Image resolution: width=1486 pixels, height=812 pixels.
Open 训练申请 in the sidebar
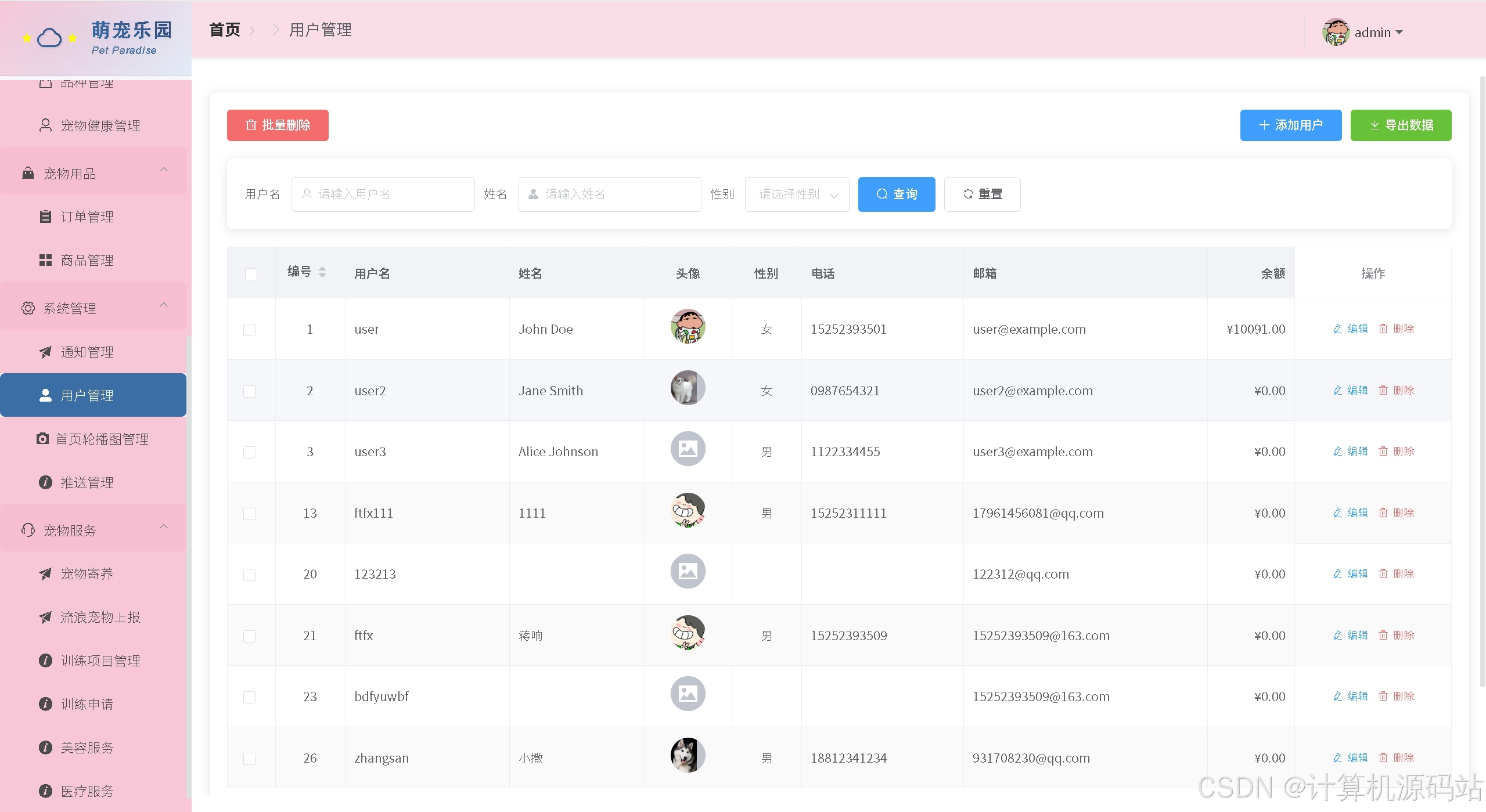tap(93, 704)
